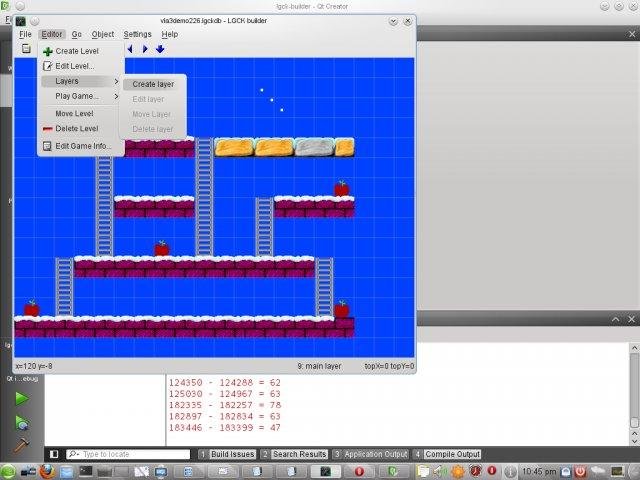Click the info tray icon beside clock
The image size is (640, 480).
(x=510, y=472)
